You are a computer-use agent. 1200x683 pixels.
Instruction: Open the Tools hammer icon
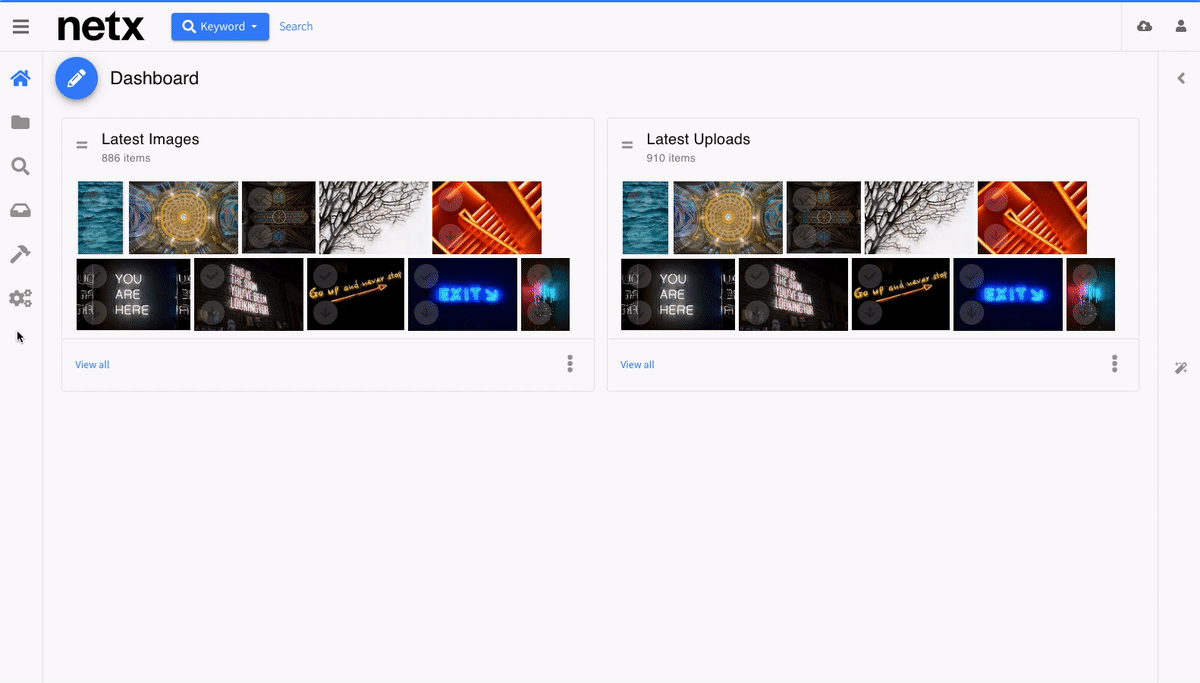click(20, 255)
